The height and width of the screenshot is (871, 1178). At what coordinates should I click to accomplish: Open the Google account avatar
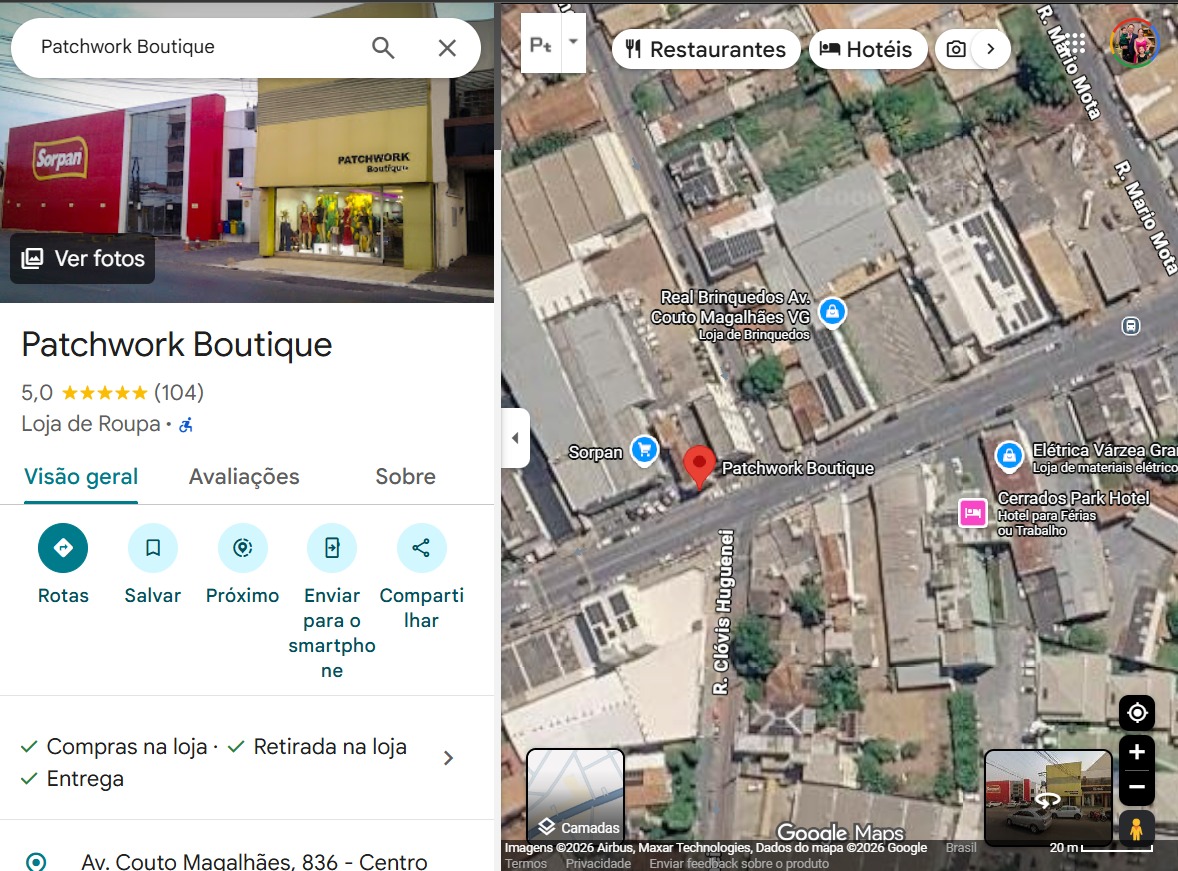1134,42
